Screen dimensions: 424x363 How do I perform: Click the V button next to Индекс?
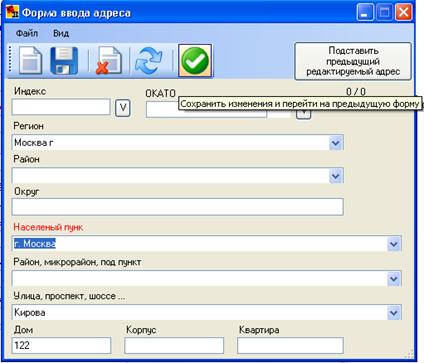click(123, 108)
